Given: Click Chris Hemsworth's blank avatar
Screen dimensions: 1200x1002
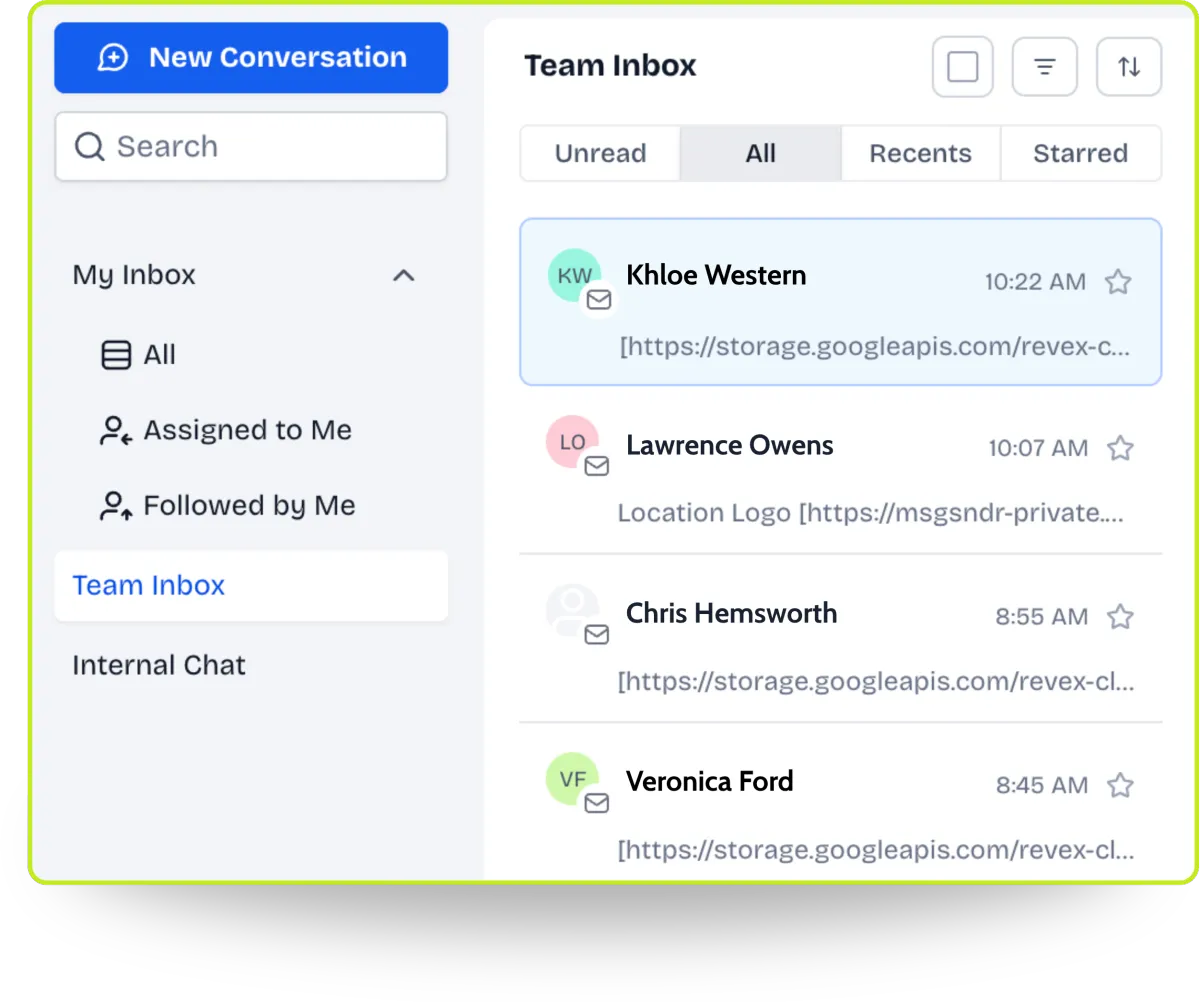Looking at the screenshot, I should [x=572, y=610].
